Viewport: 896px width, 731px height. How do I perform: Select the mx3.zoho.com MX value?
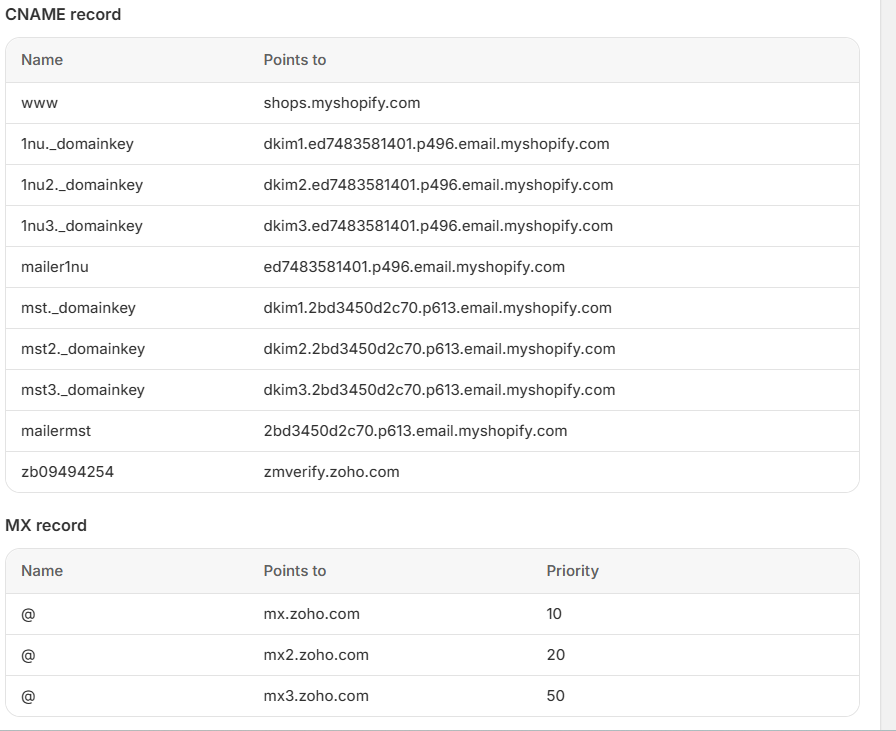[x=316, y=696]
